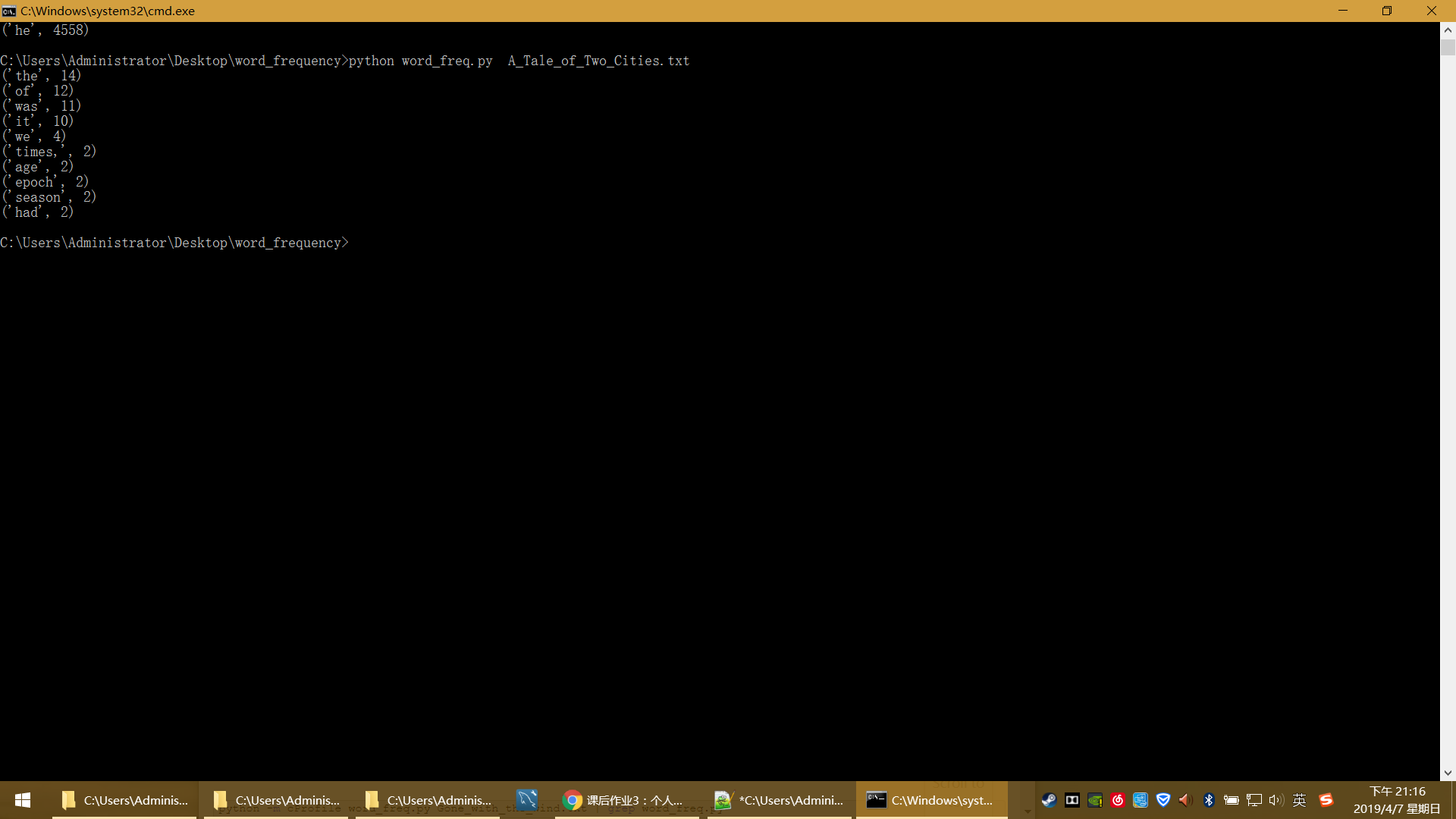The width and height of the screenshot is (1456, 819).
Task: Click the battery status icon
Action: pyautogui.click(x=1232, y=800)
